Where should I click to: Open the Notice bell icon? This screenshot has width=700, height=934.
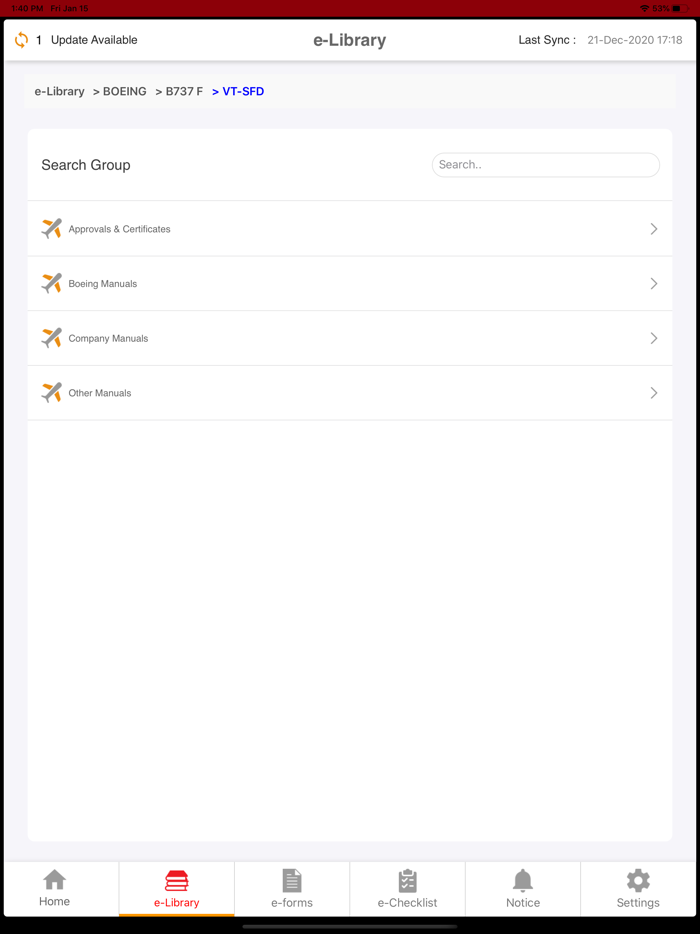click(522, 879)
